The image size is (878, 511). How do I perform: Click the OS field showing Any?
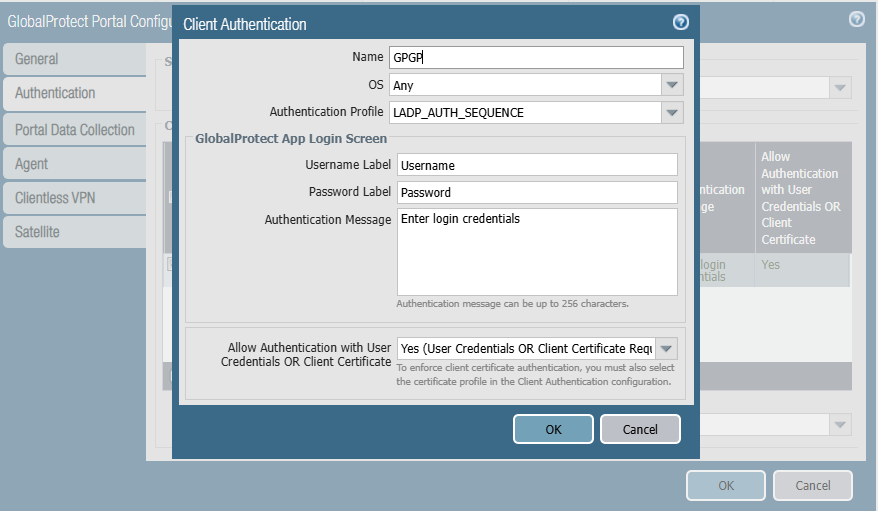tap(525, 85)
